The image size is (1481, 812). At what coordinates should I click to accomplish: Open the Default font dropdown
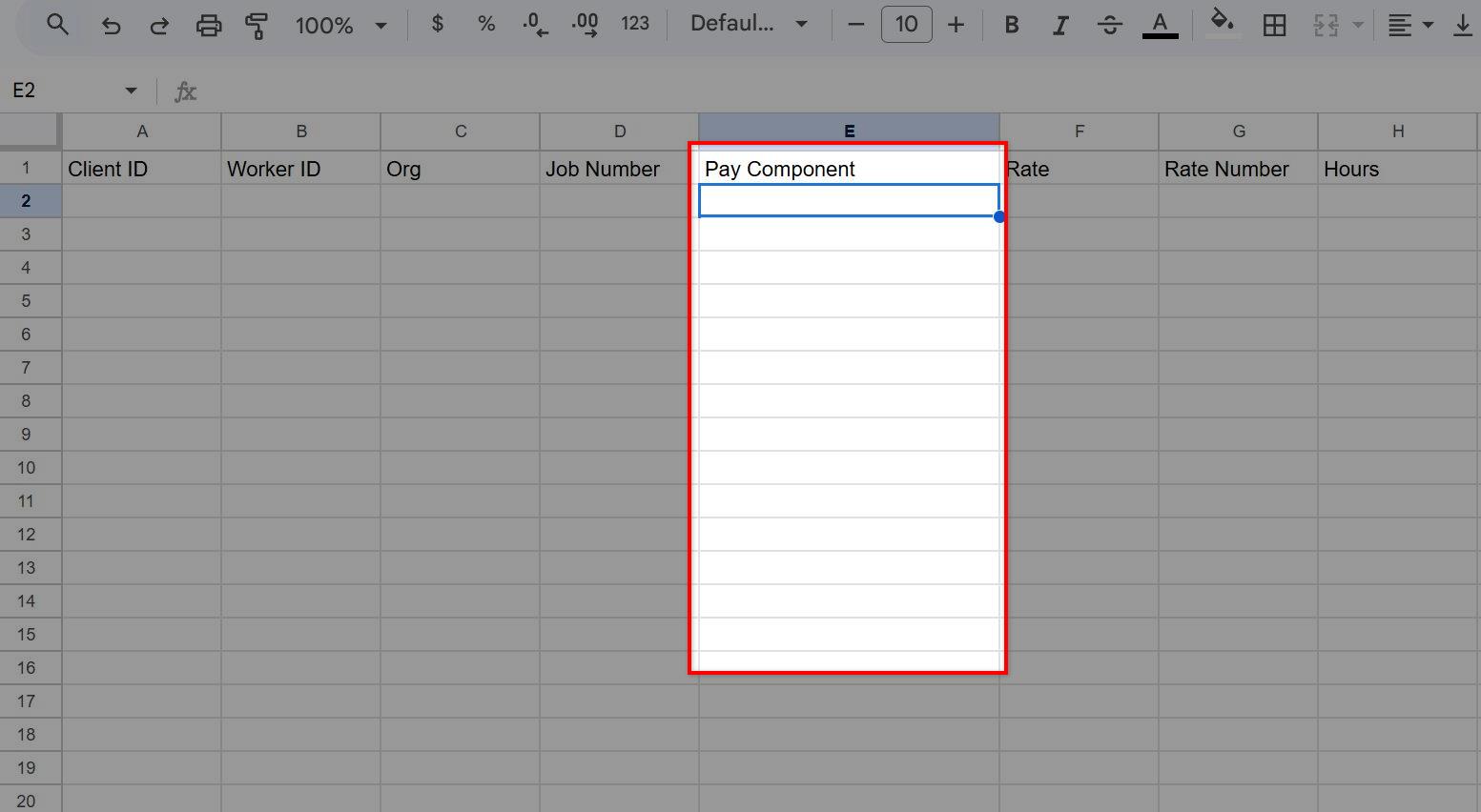click(x=749, y=24)
